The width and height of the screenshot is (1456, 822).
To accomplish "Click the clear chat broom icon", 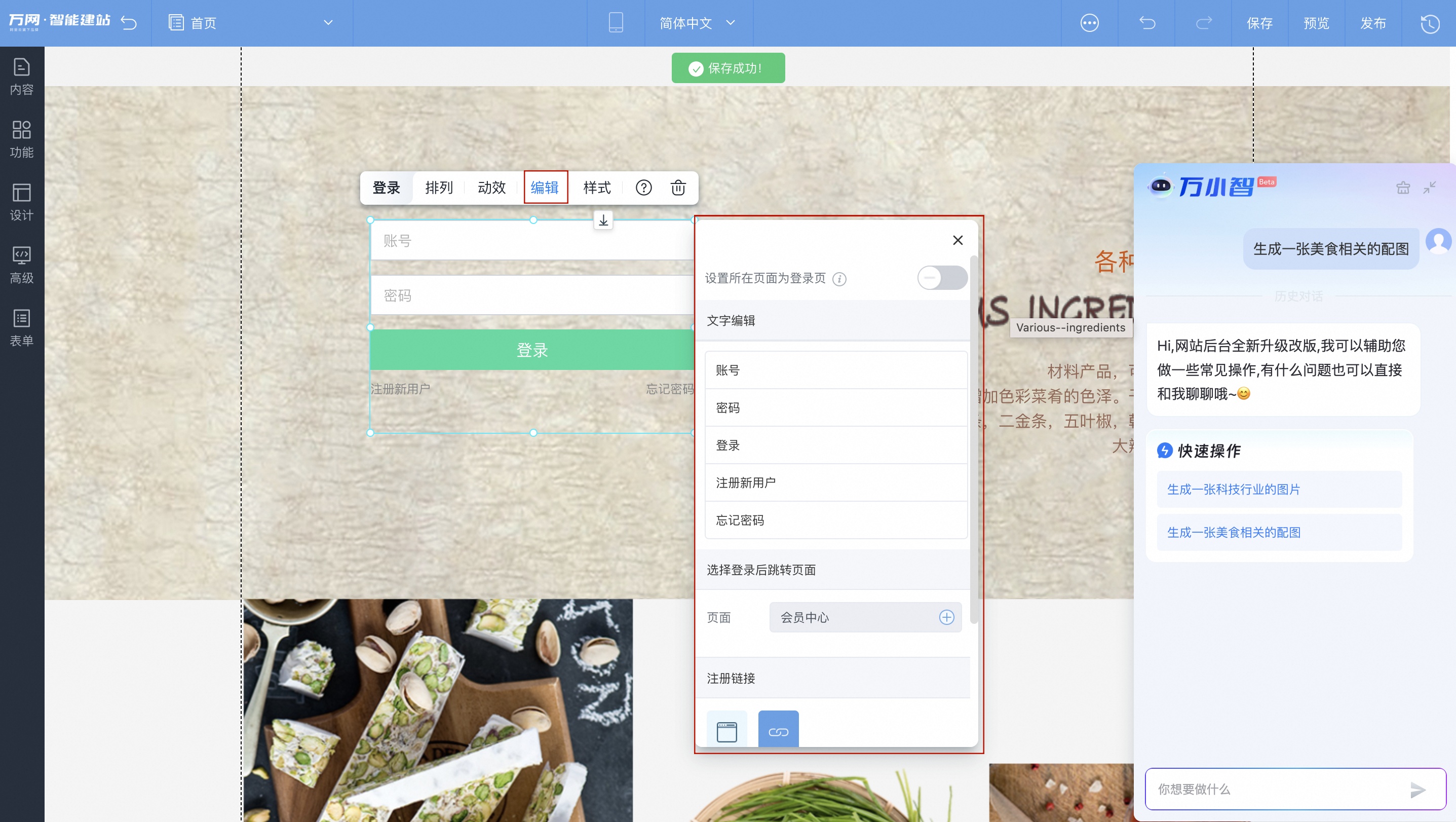I will (x=1402, y=188).
